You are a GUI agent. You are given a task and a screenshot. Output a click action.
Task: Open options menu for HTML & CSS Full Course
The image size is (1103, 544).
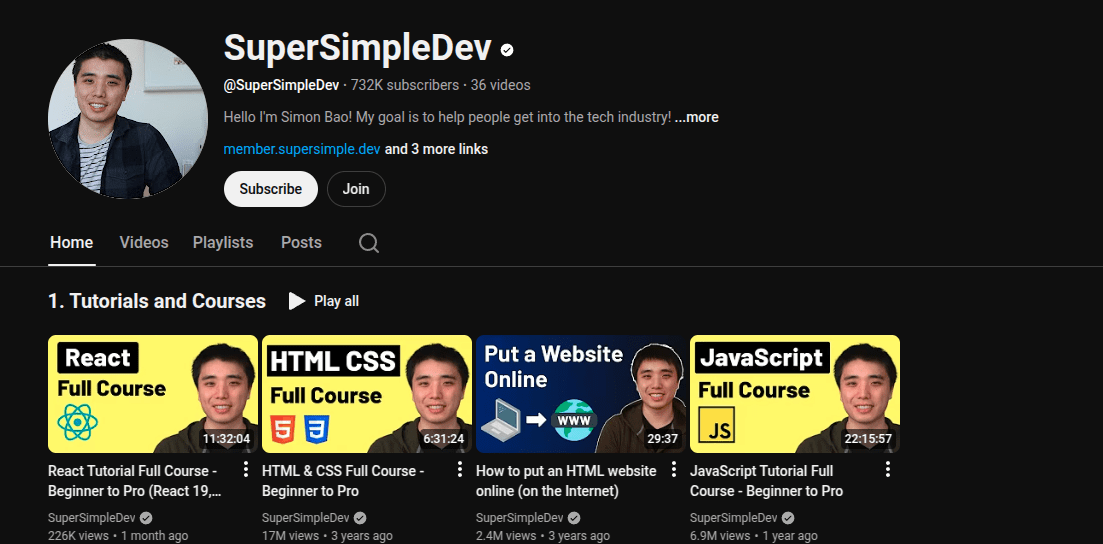pyautogui.click(x=459, y=469)
